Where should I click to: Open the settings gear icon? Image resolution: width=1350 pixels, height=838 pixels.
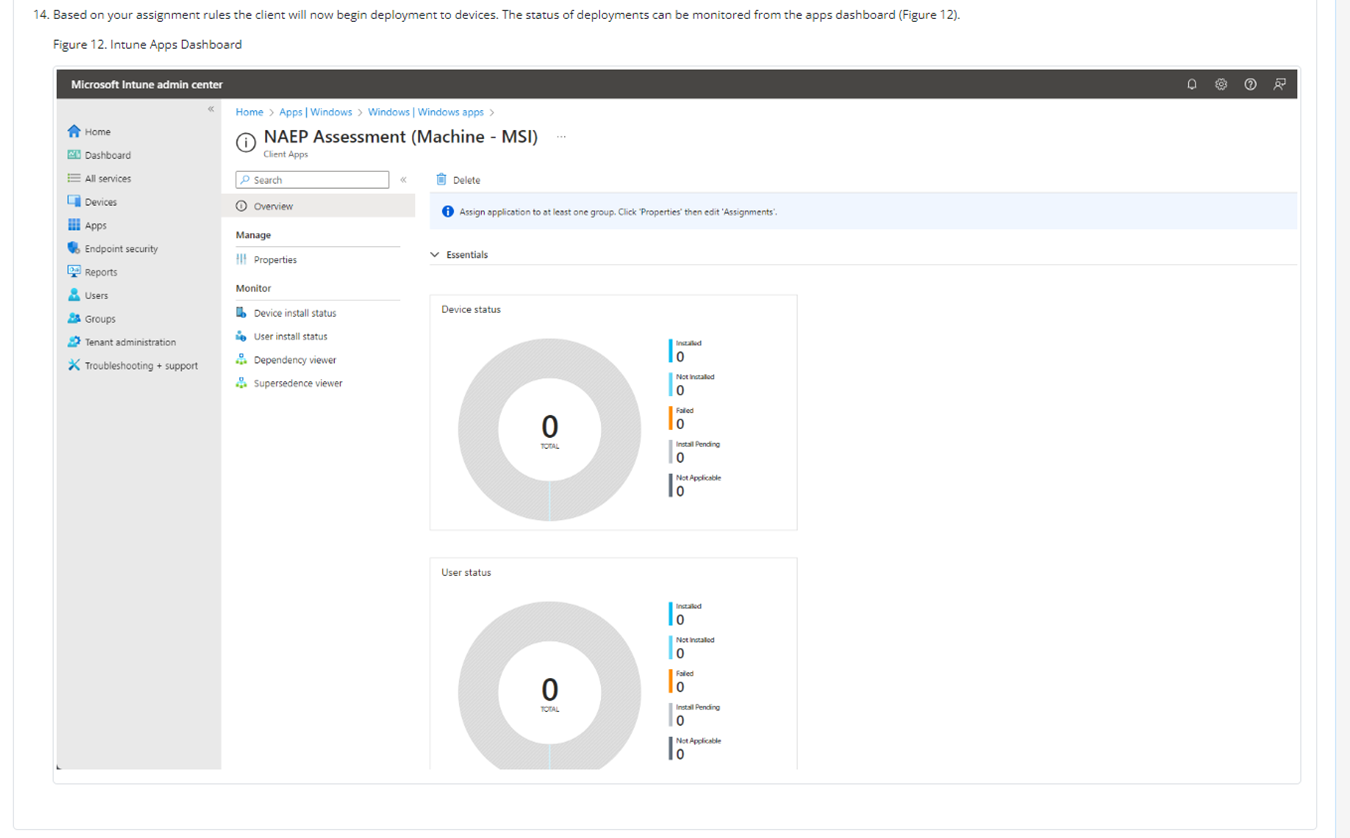click(1221, 85)
